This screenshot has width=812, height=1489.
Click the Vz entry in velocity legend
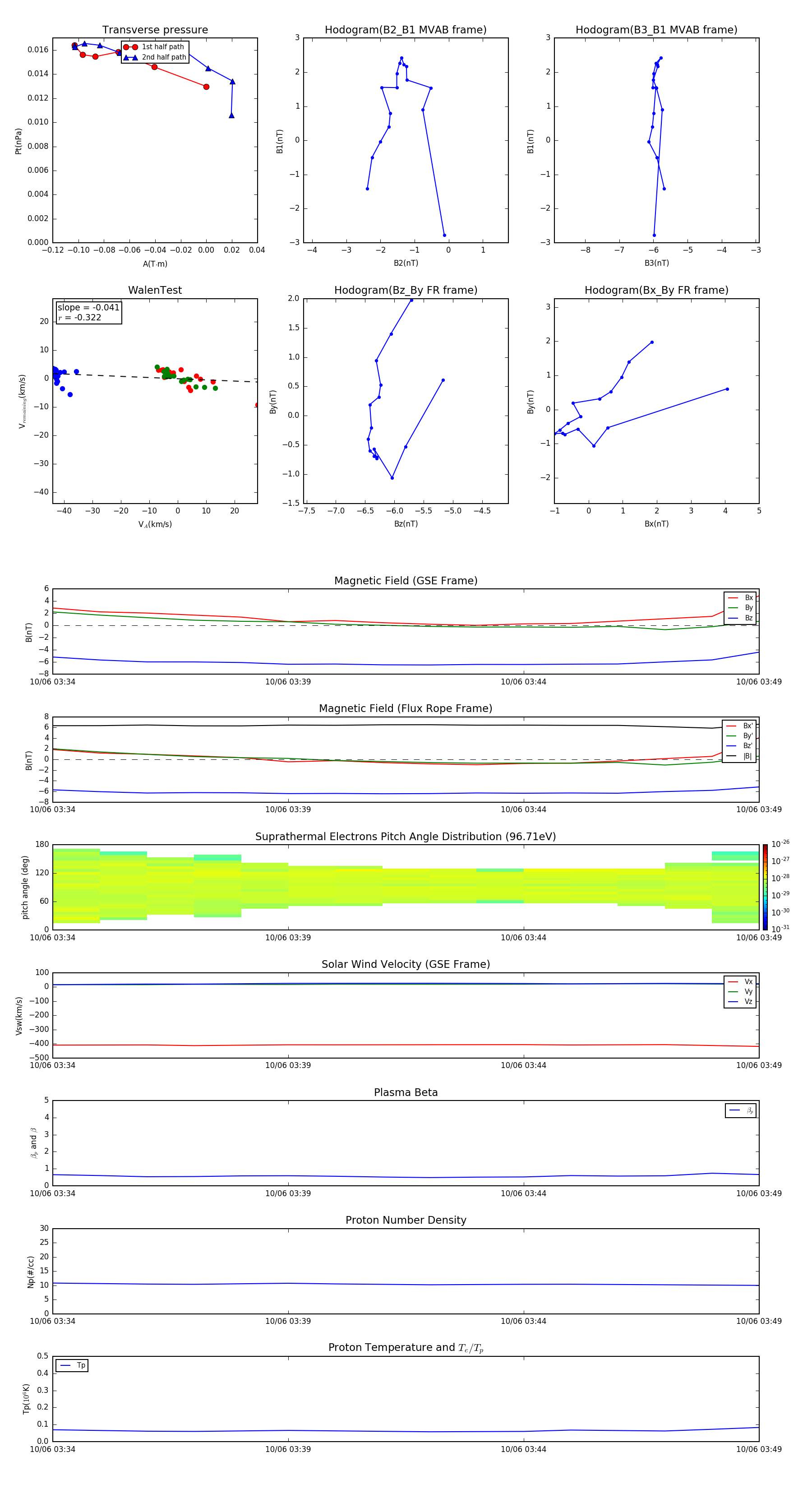740,1002
